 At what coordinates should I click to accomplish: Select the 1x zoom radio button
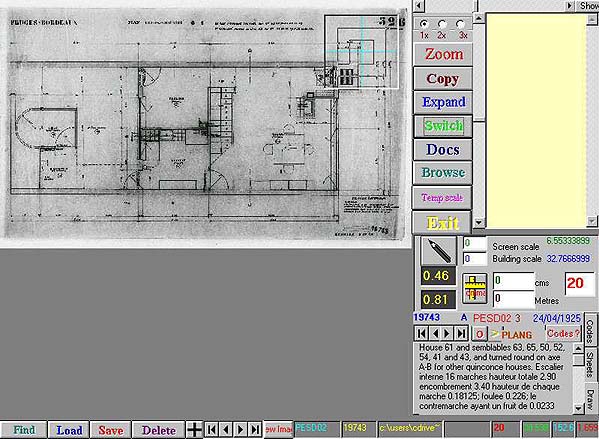click(424, 24)
